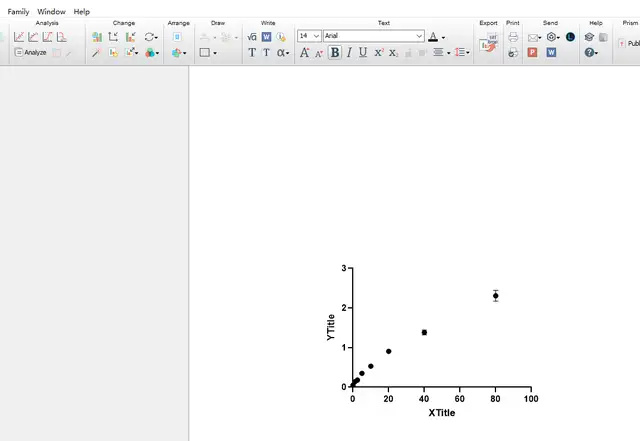Click the X axis label 100

tap(531, 399)
